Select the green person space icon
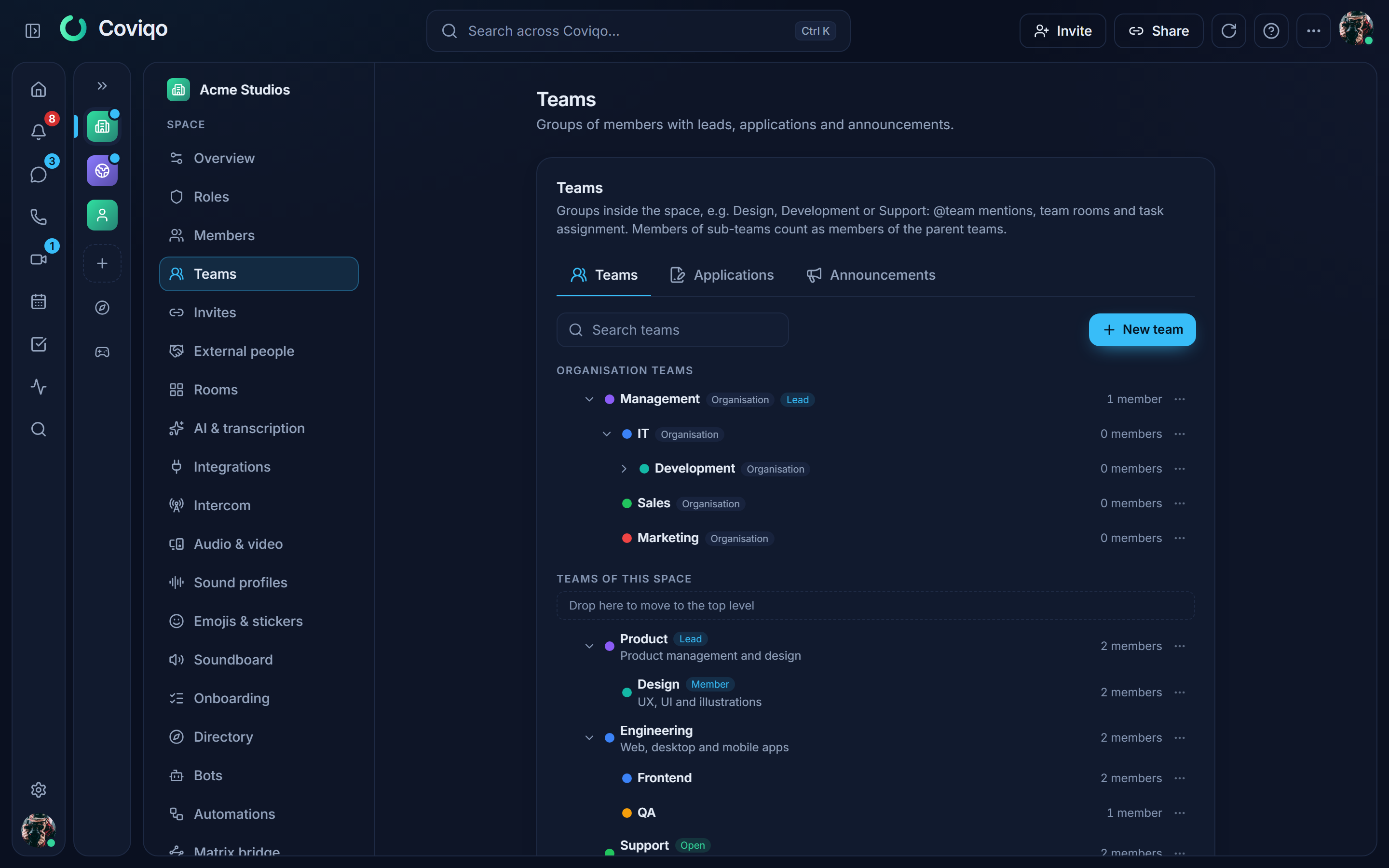The height and width of the screenshot is (868, 1389). point(102,215)
